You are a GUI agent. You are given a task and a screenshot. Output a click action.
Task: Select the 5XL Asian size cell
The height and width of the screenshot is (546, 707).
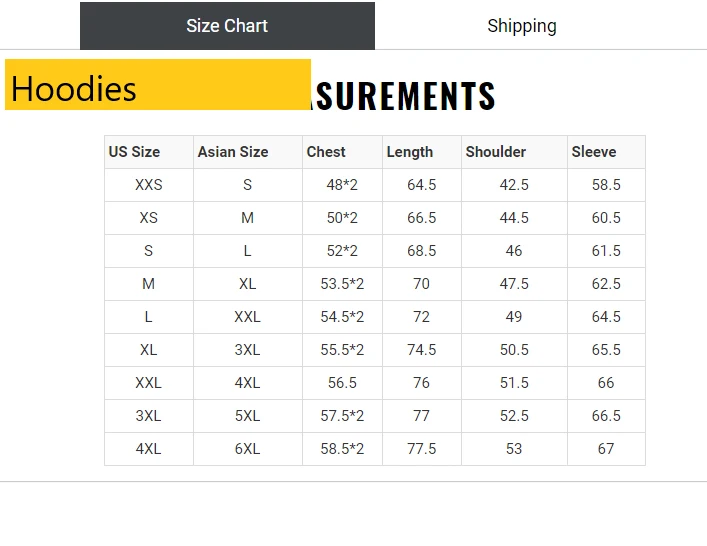point(248,416)
